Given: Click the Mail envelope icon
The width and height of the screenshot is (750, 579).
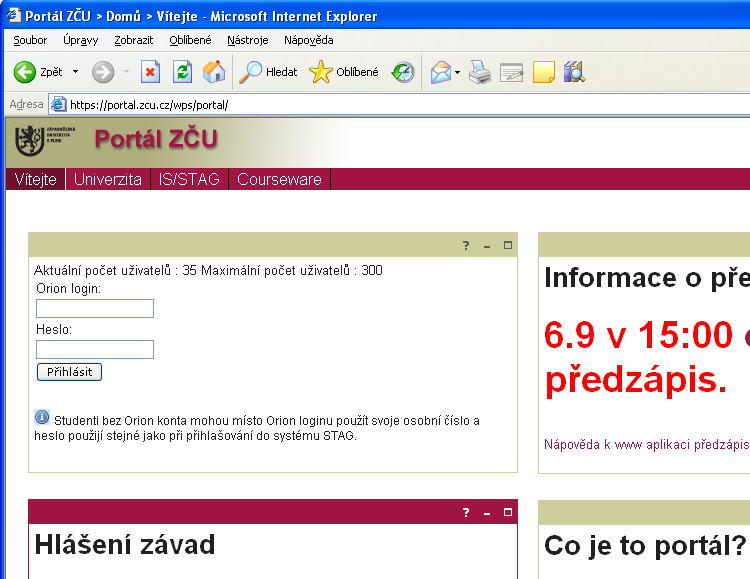Looking at the screenshot, I should (x=441, y=72).
